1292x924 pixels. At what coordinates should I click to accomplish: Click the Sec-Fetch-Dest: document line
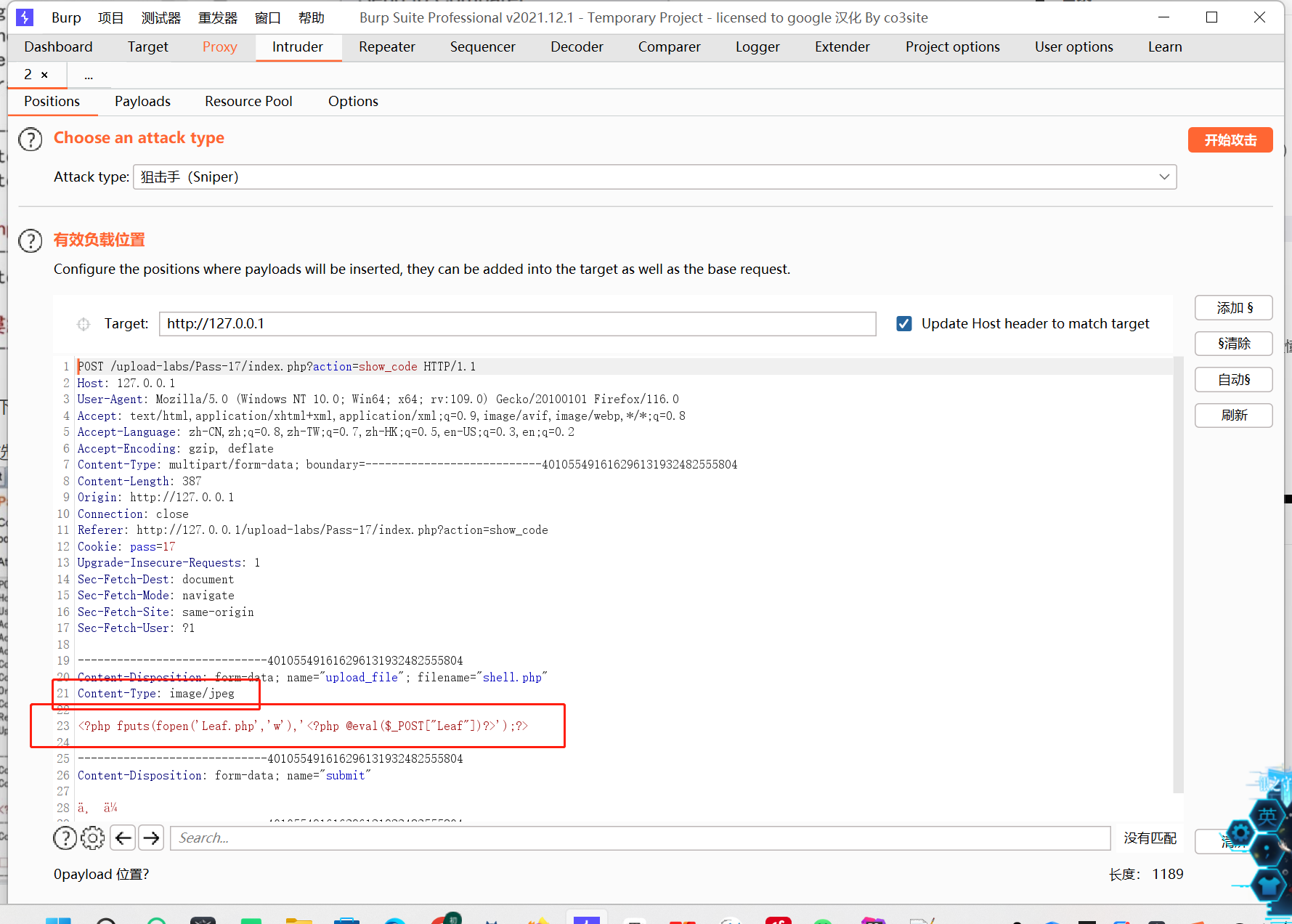coord(155,580)
